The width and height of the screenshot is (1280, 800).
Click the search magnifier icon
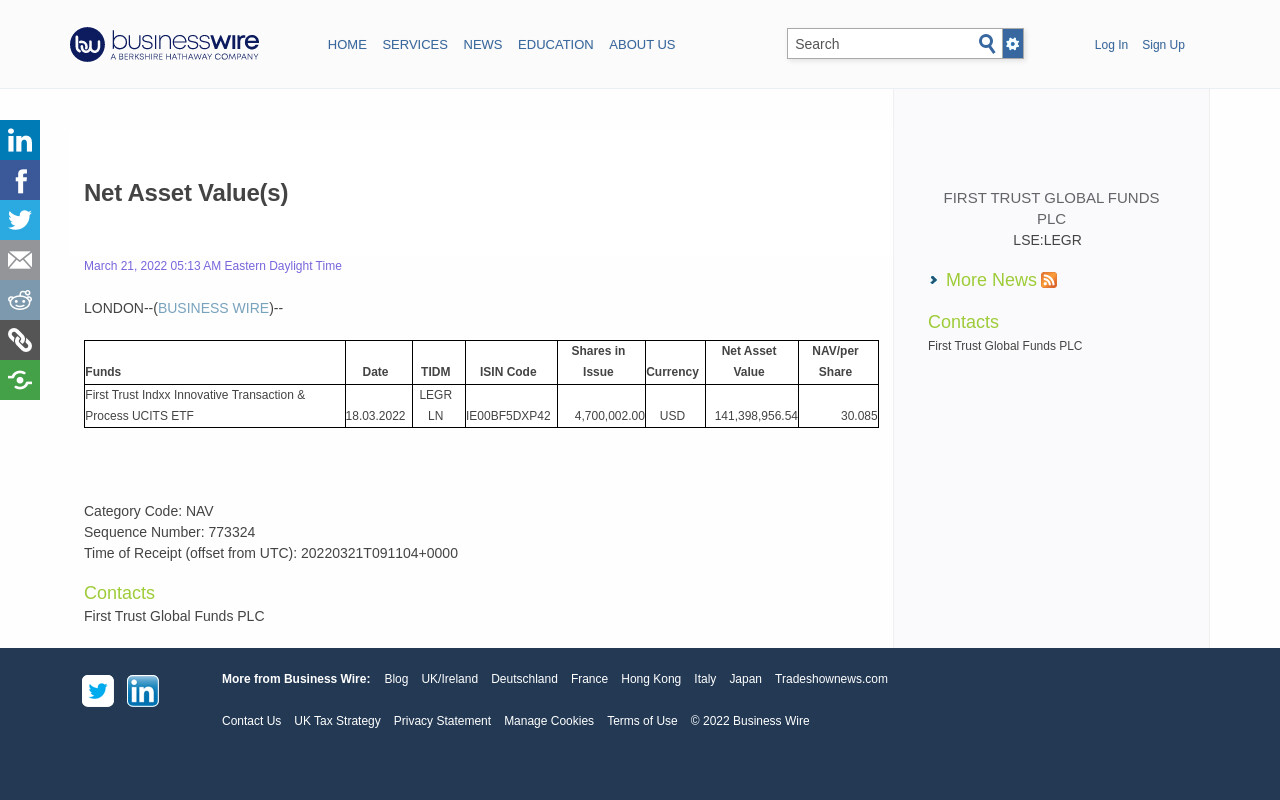[x=987, y=44]
